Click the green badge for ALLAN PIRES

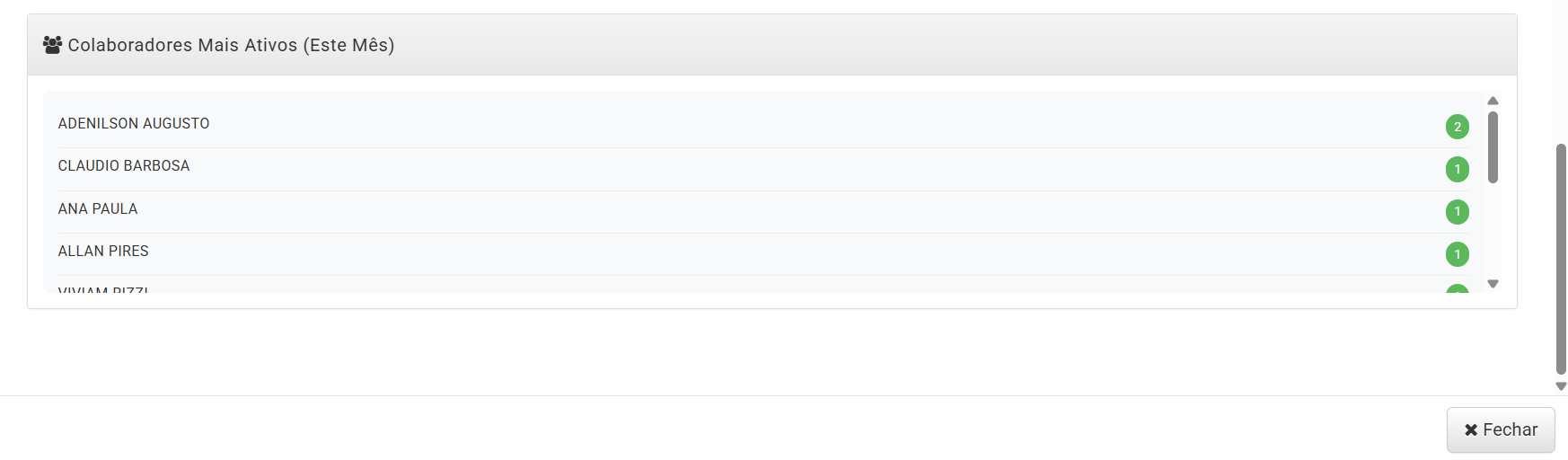pyautogui.click(x=1457, y=254)
